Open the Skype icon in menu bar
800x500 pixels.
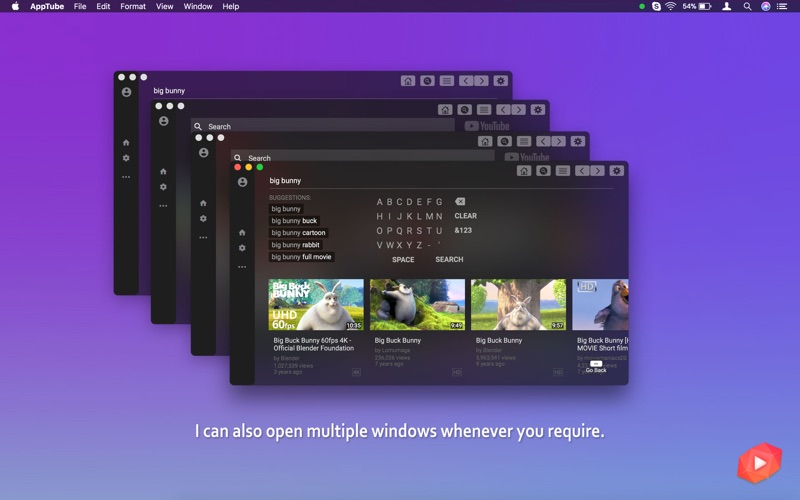656,6
